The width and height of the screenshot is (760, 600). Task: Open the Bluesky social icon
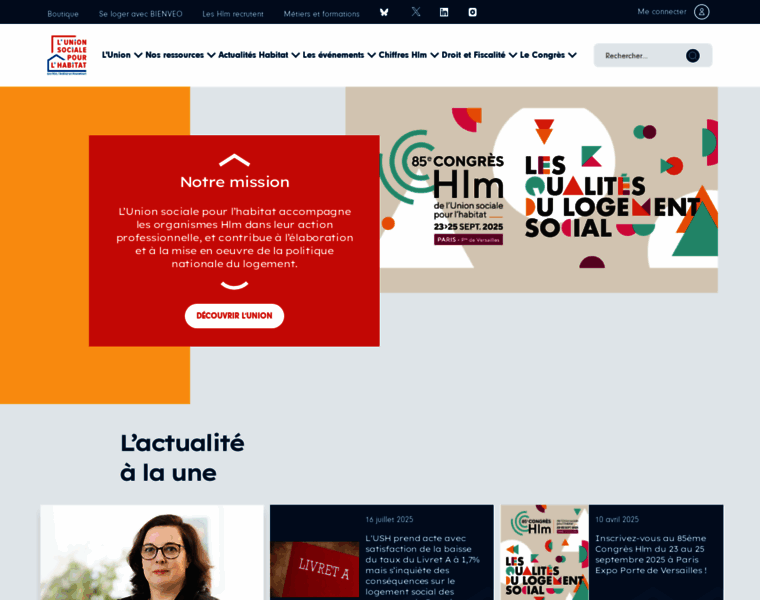click(x=384, y=13)
